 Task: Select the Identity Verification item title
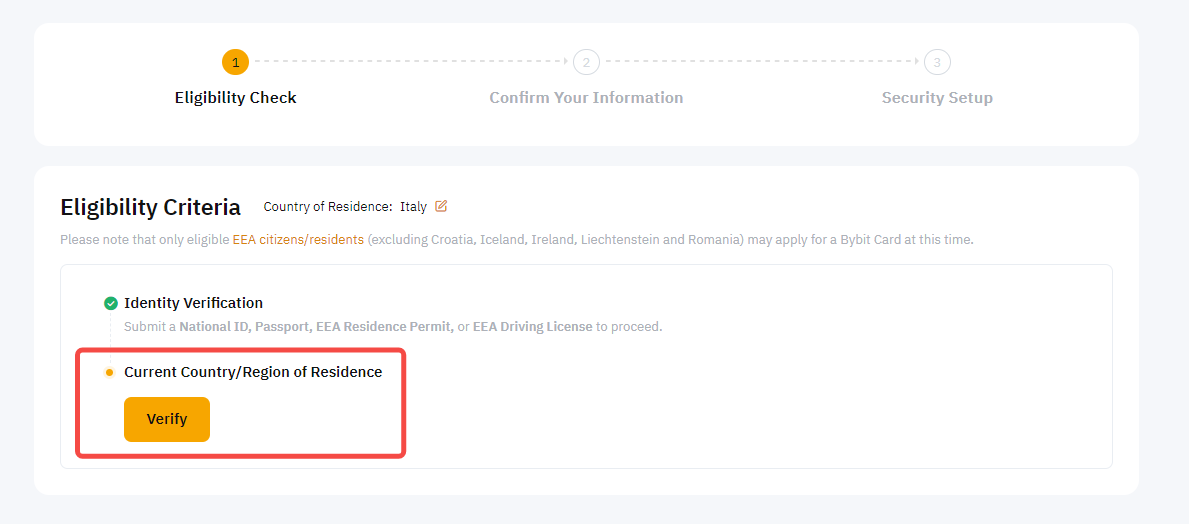[x=193, y=303]
